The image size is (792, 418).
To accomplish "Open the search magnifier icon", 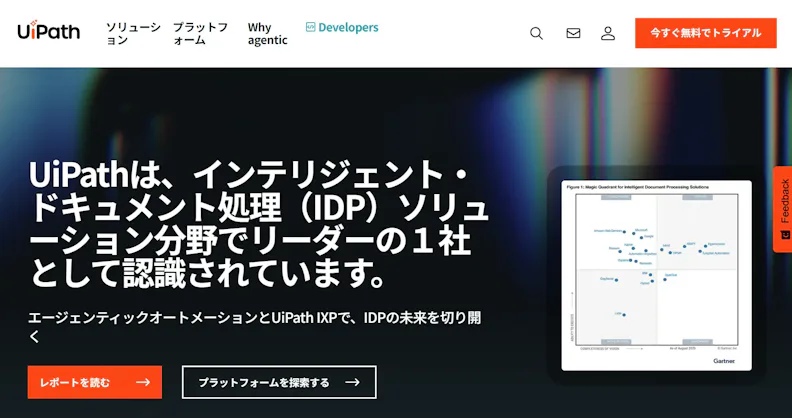I will tap(536, 33).
